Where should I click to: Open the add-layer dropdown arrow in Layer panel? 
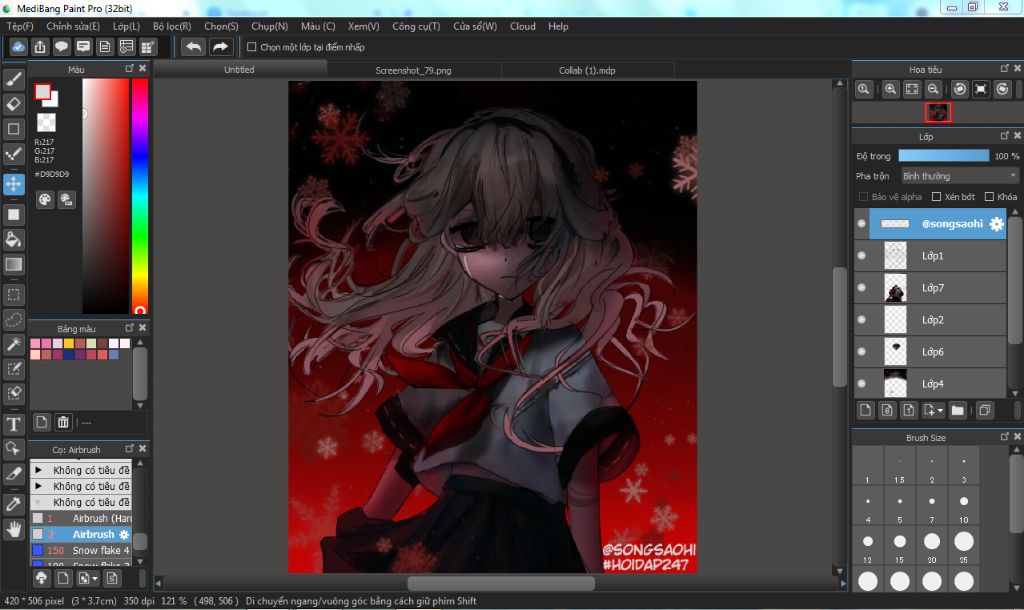[940, 411]
